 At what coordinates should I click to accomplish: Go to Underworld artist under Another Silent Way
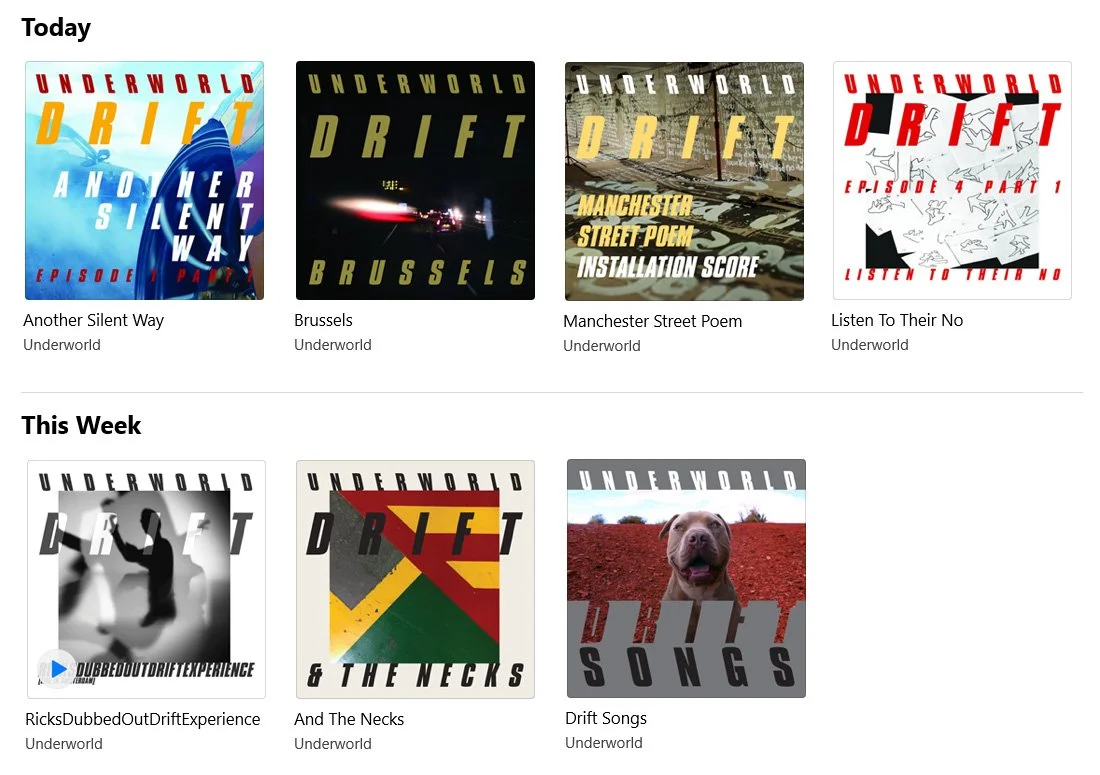(x=62, y=345)
